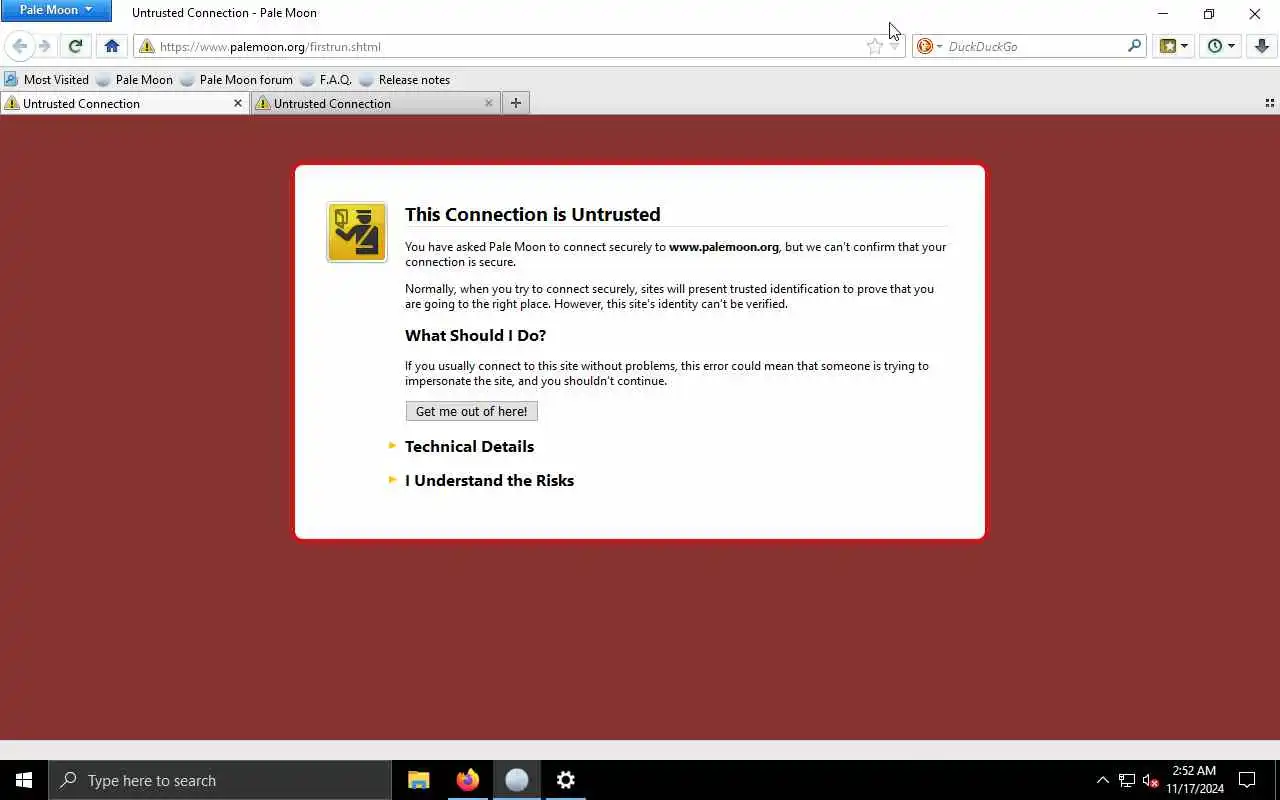Expand the Technical Details section
Image resolution: width=1280 pixels, height=800 pixels.
tap(469, 446)
